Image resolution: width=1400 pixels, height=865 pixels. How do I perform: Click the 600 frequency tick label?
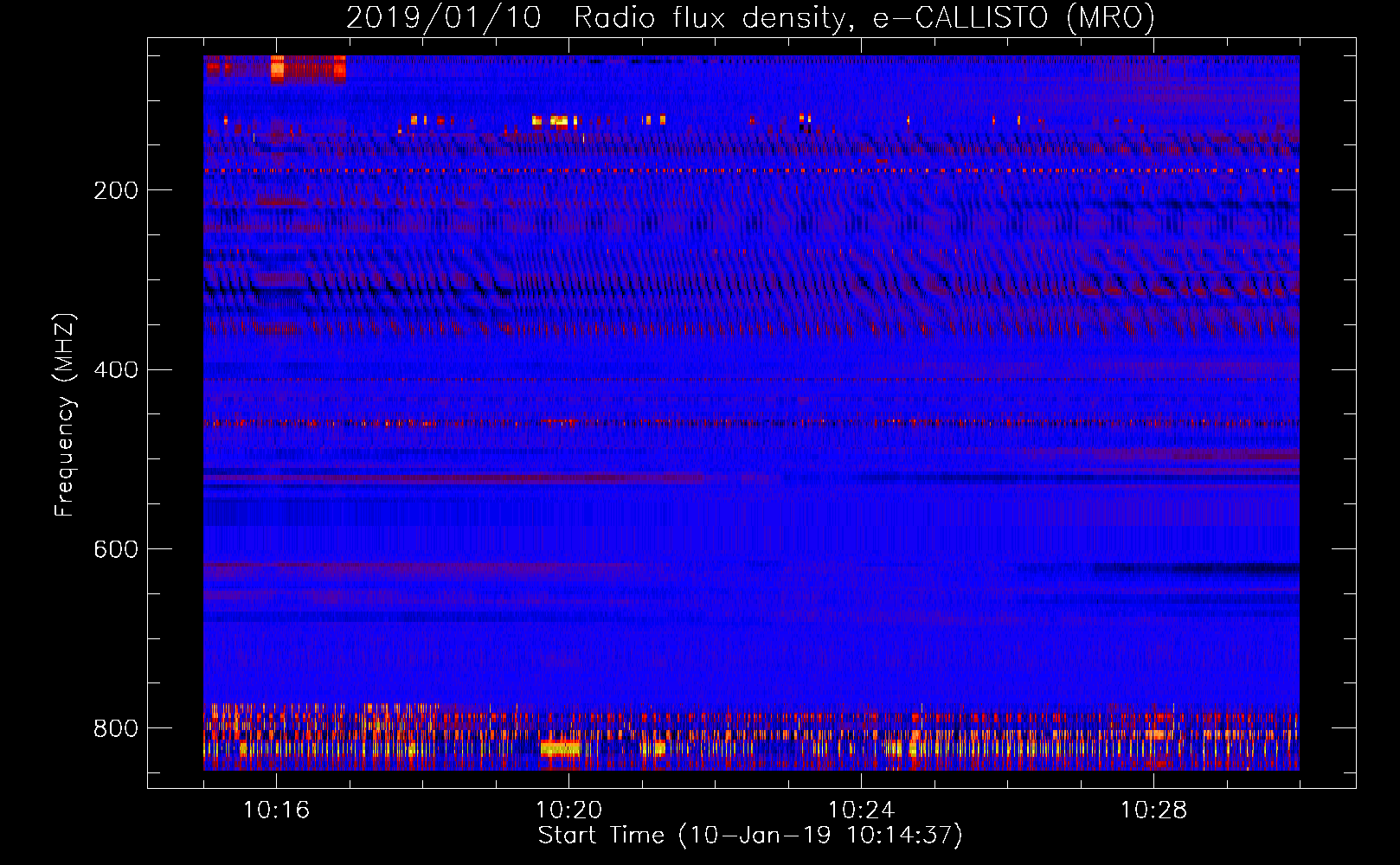[116, 550]
